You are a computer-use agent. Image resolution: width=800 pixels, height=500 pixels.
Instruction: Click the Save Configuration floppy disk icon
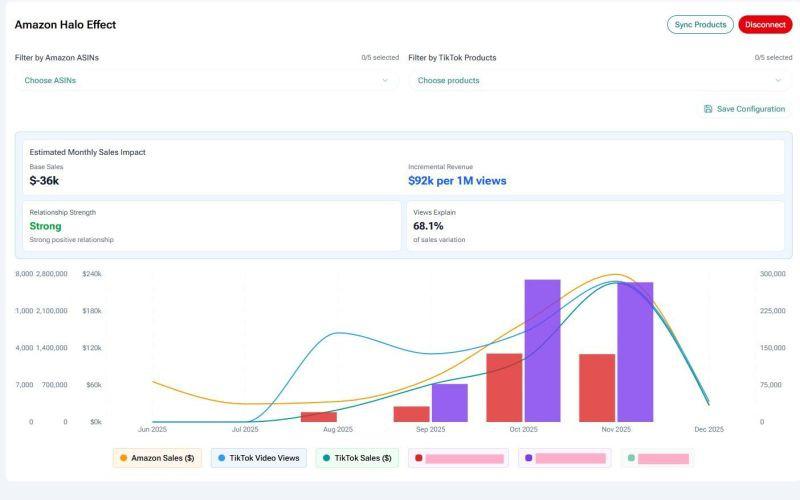[x=708, y=109]
